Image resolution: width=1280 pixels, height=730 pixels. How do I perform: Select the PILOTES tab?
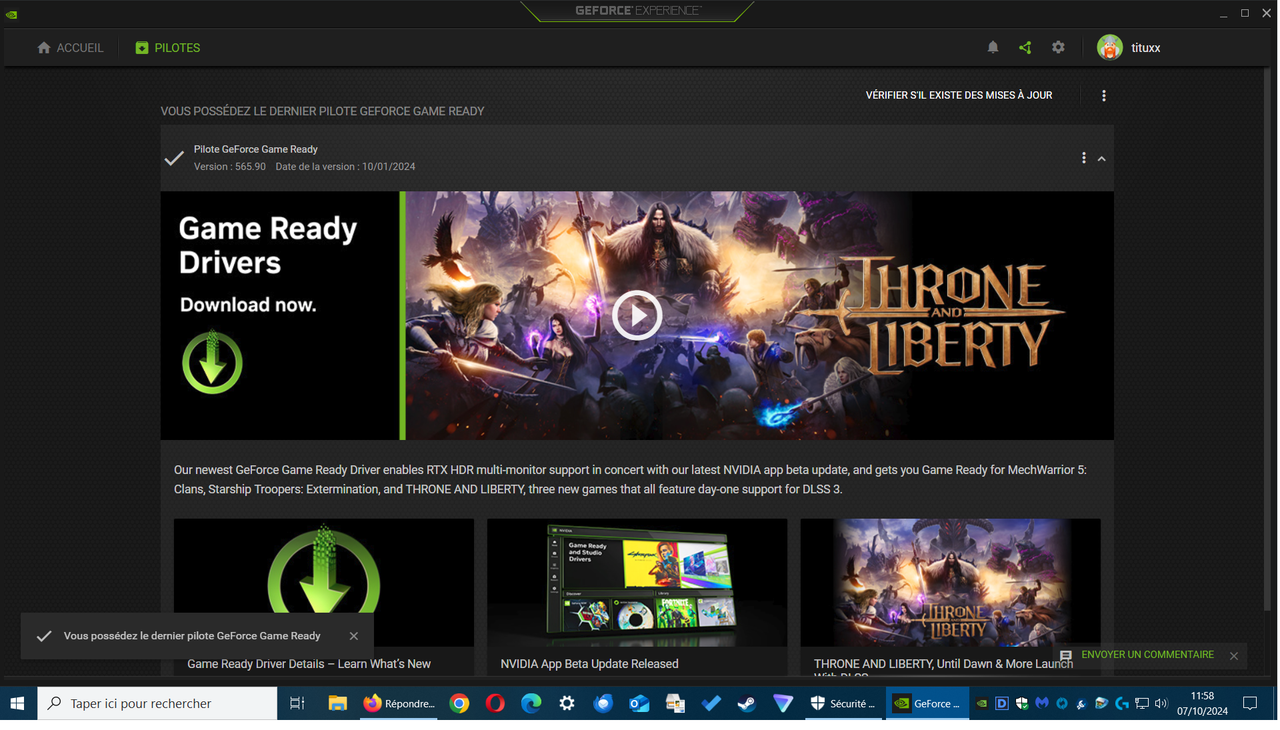[x=167, y=47]
